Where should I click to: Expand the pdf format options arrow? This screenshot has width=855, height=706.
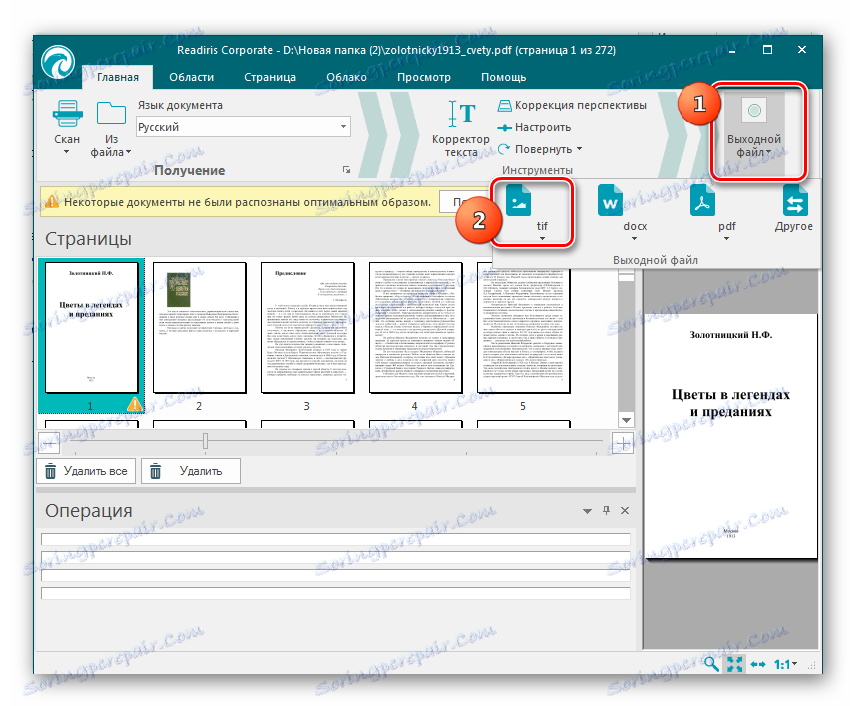tap(726, 238)
